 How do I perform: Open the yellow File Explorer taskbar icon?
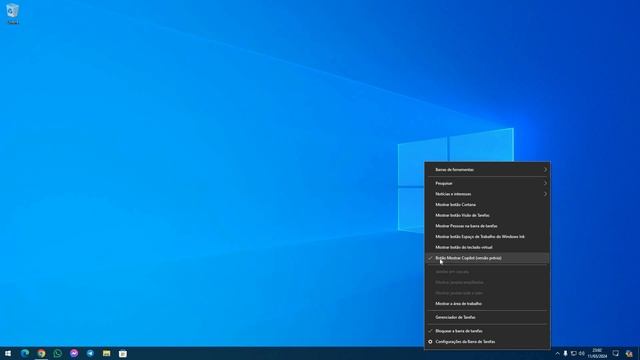[107, 353]
